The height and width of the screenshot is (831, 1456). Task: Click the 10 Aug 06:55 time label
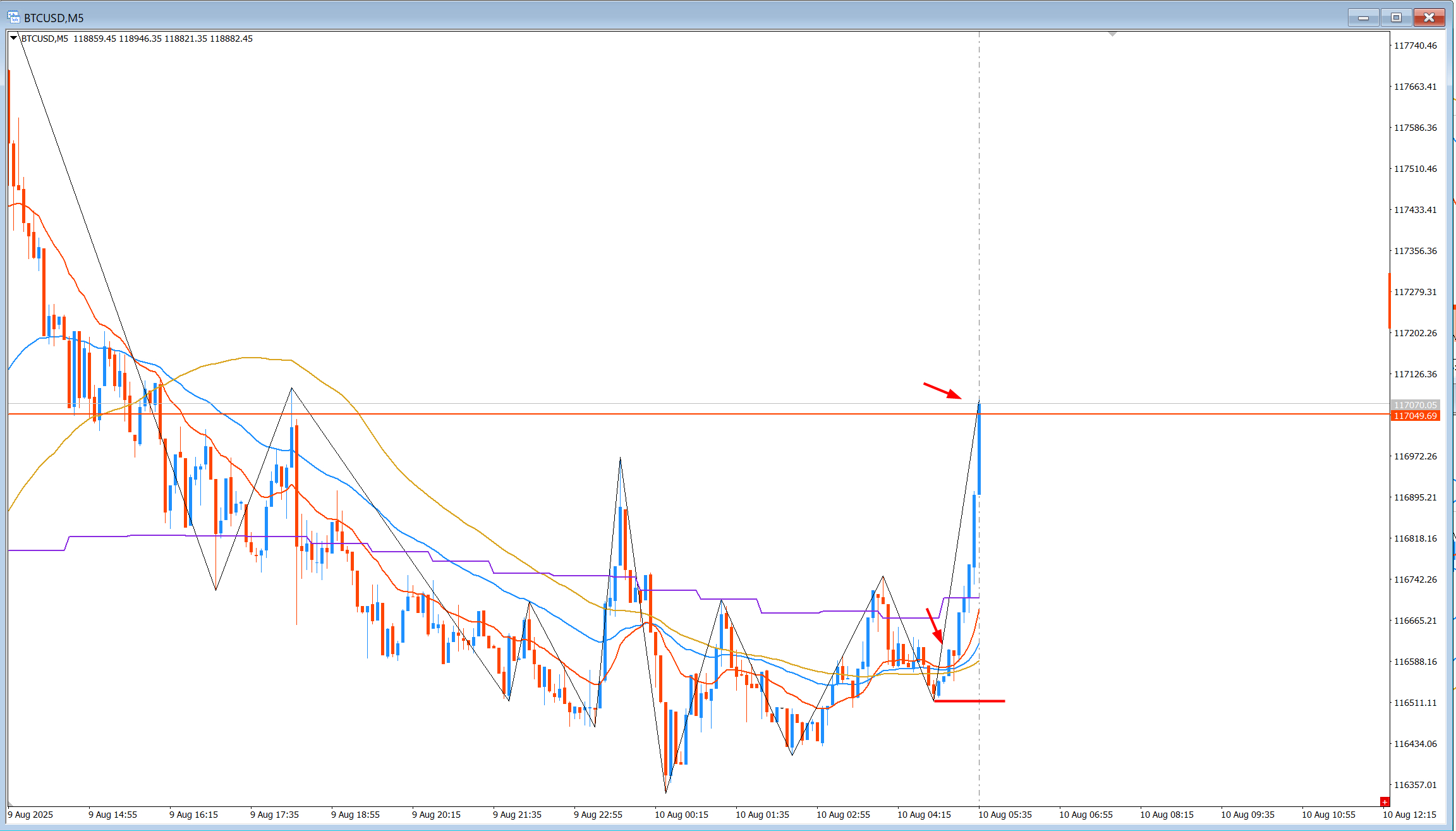pyautogui.click(x=1086, y=815)
